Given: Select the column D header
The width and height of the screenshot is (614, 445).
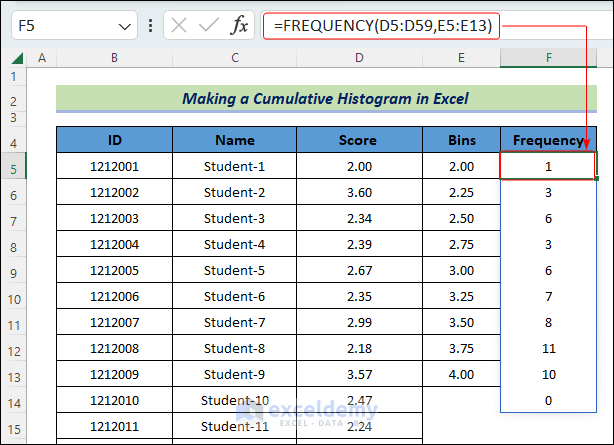Looking at the screenshot, I should [358, 58].
